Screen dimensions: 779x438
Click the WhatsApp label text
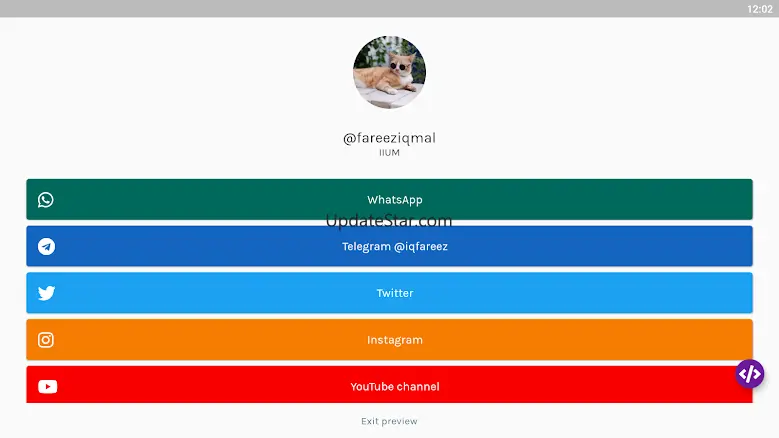click(x=395, y=200)
